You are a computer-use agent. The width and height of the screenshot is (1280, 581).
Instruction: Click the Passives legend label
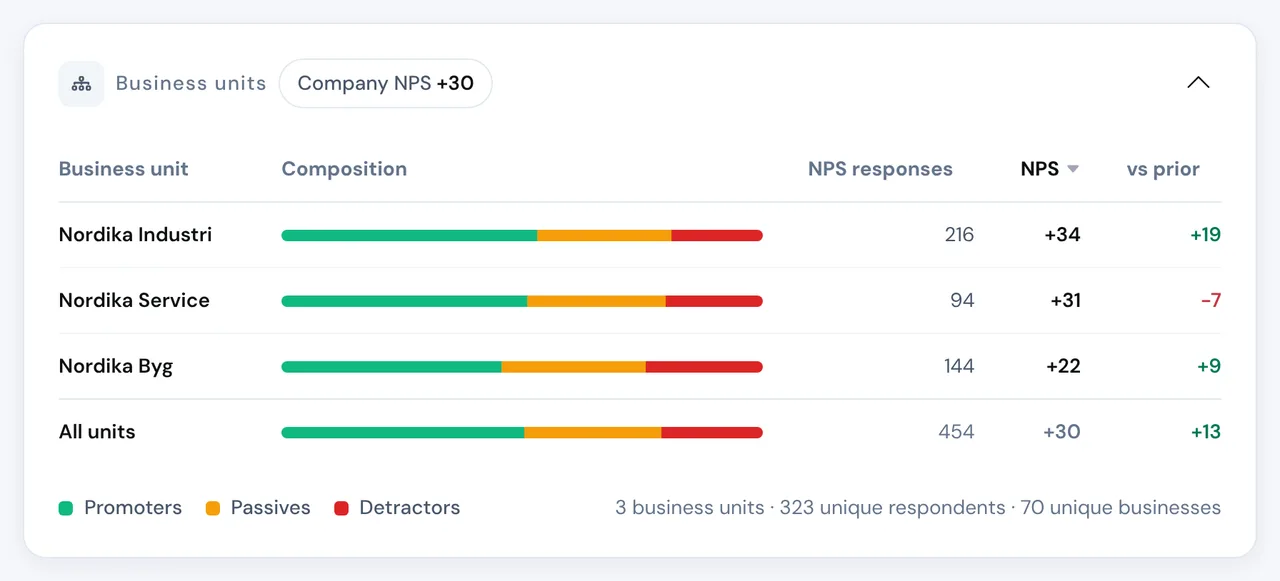pyautogui.click(x=270, y=508)
